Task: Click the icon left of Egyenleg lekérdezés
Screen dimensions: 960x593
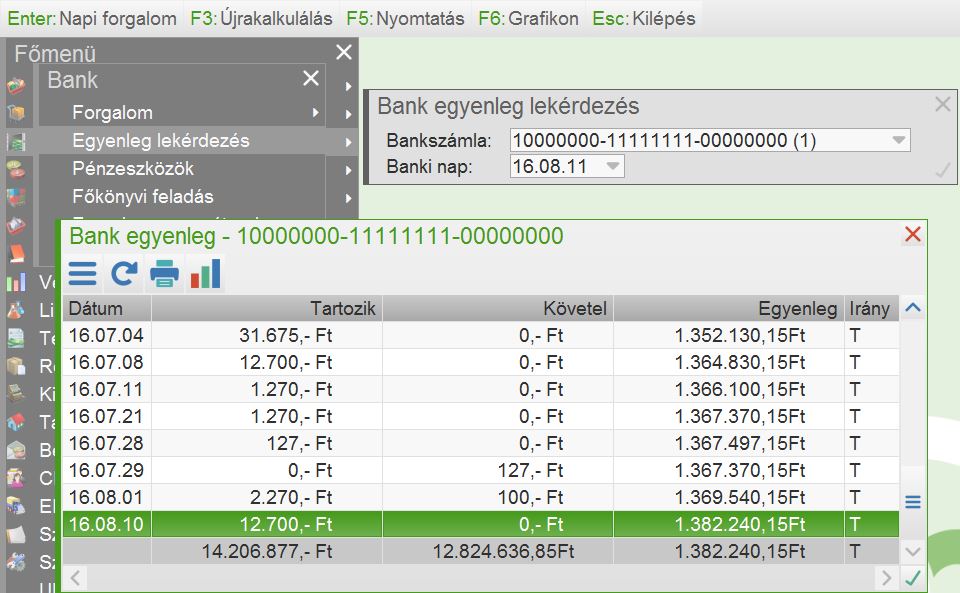Action: [x=17, y=141]
